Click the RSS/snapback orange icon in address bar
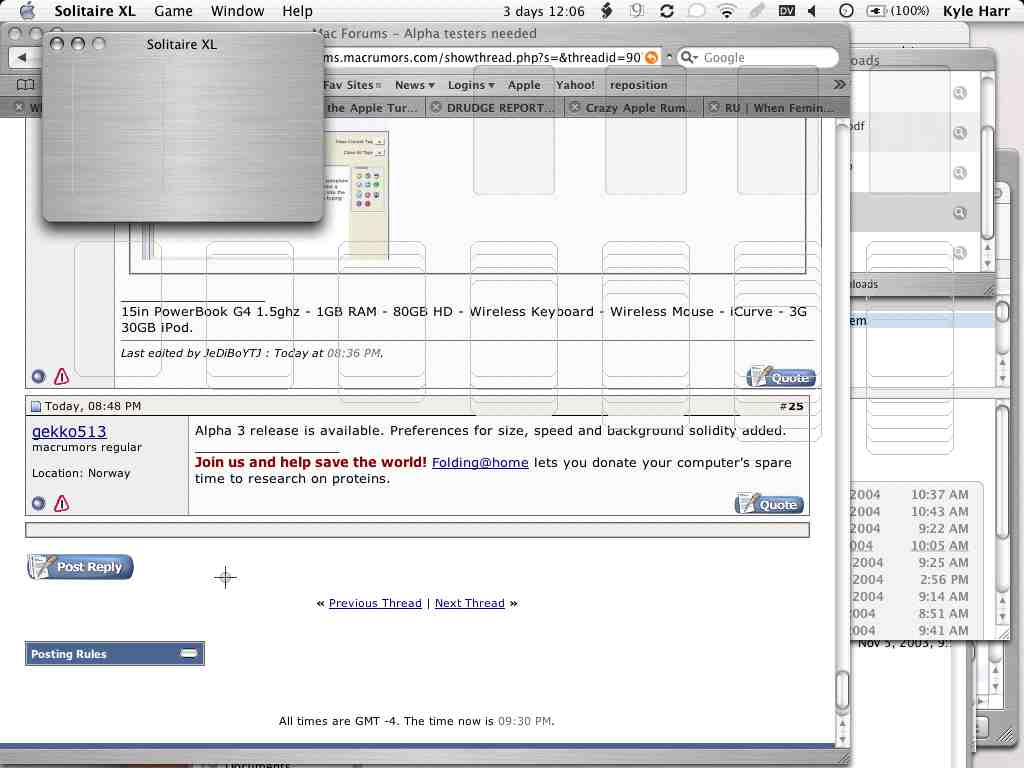This screenshot has height=768, width=1024. (x=651, y=57)
